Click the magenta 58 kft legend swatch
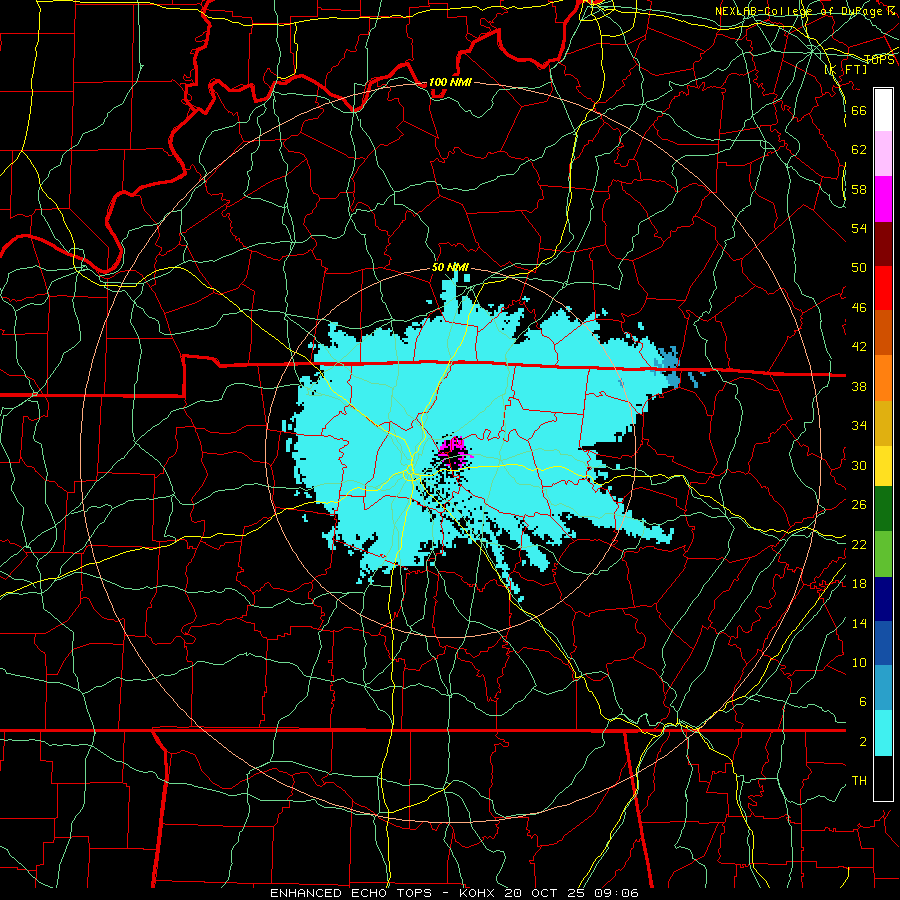The height and width of the screenshot is (900, 900). [x=883, y=199]
